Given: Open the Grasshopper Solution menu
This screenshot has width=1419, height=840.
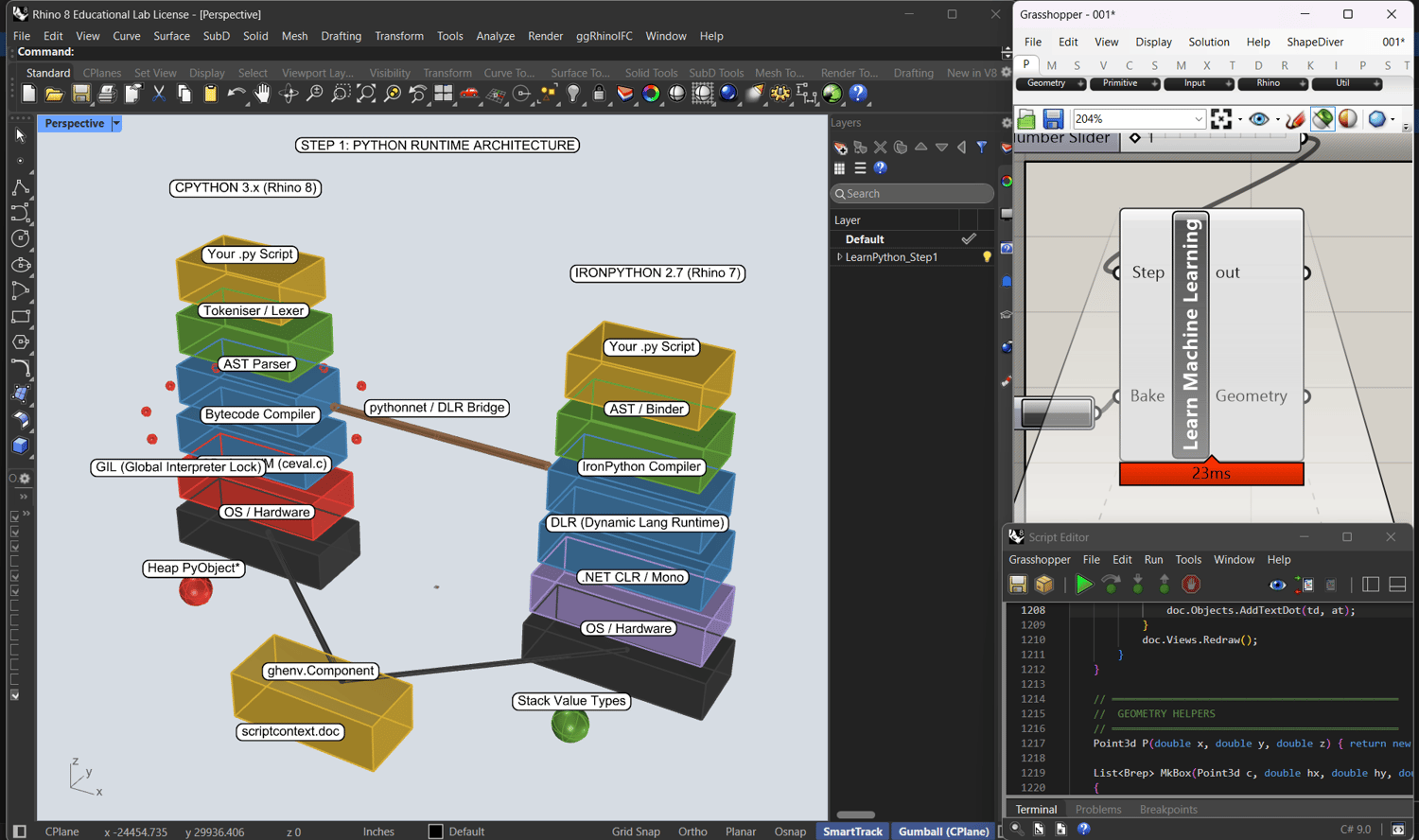Looking at the screenshot, I should [1209, 42].
